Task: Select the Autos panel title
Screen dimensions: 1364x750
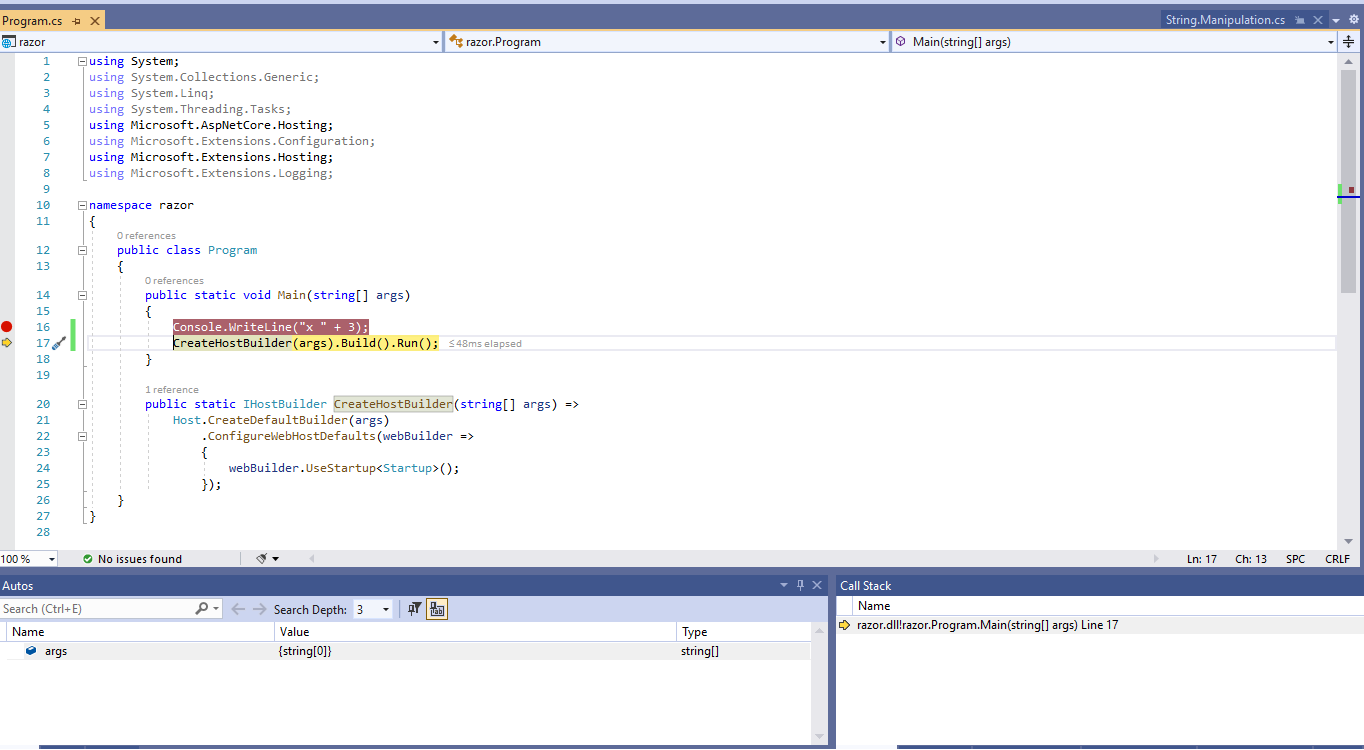Action: click(17, 586)
